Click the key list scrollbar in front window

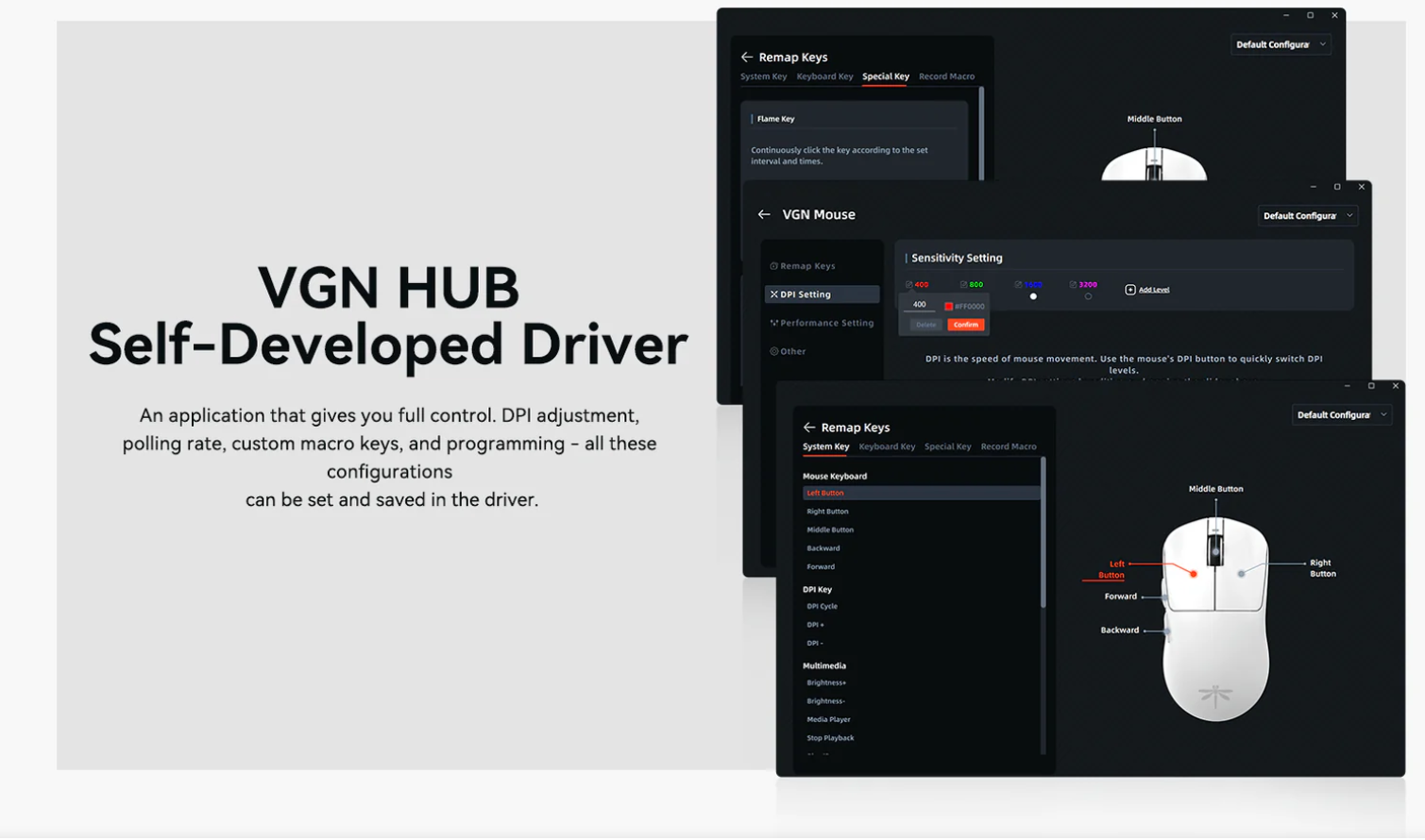pyautogui.click(x=1043, y=533)
